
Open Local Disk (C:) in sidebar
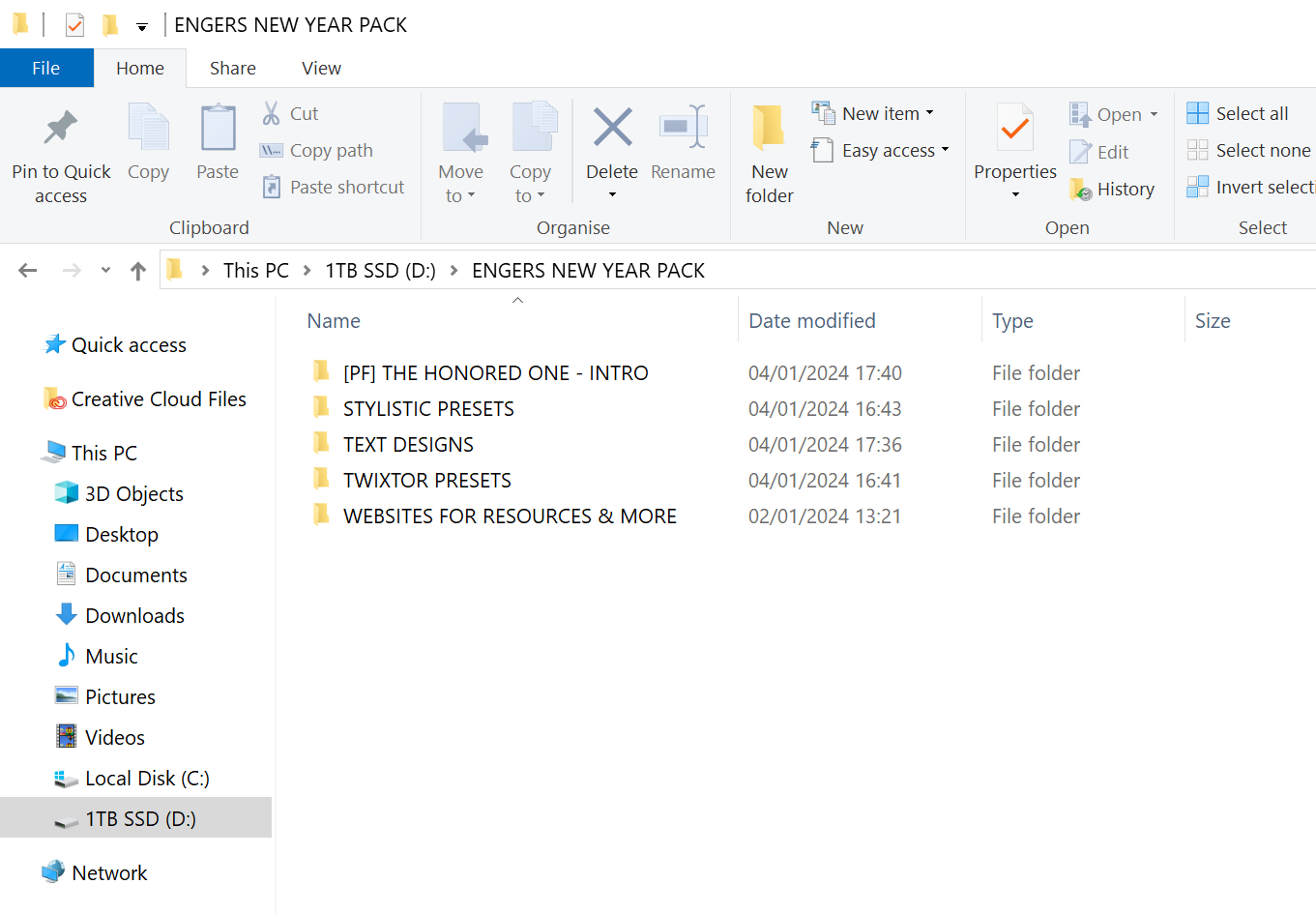[x=147, y=779]
